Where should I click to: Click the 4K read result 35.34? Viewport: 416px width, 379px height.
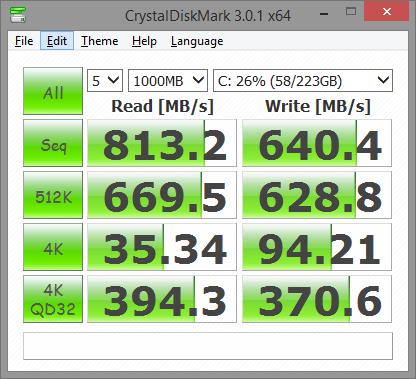click(162, 247)
